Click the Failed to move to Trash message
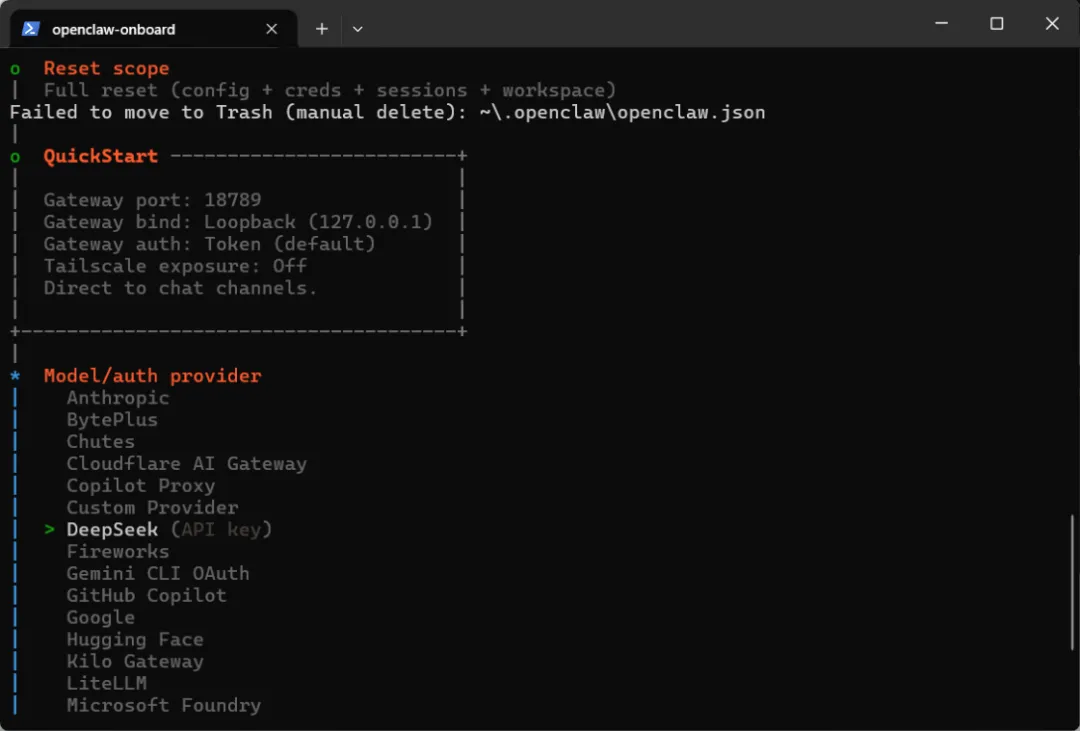 pyautogui.click(x=388, y=112)
